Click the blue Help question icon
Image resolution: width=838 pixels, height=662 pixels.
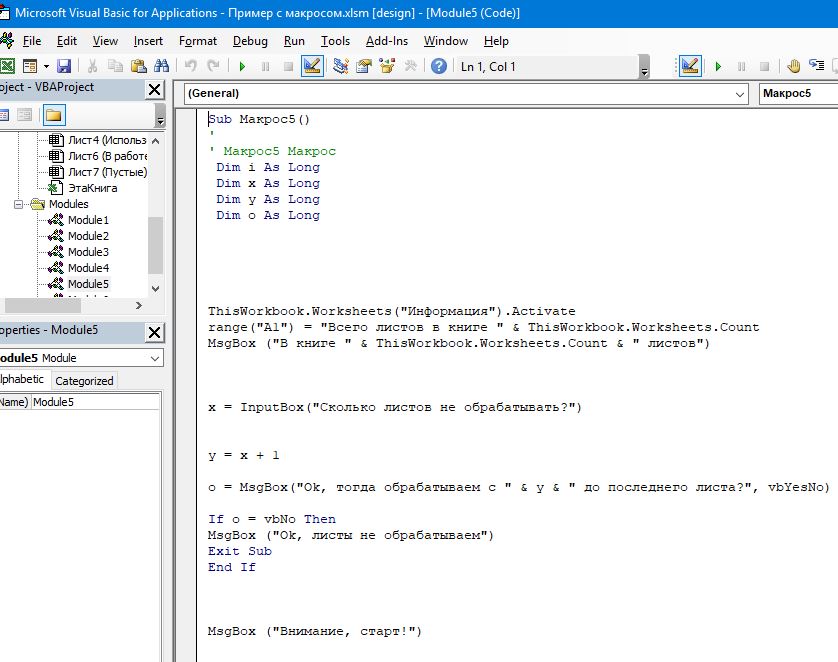439,66
